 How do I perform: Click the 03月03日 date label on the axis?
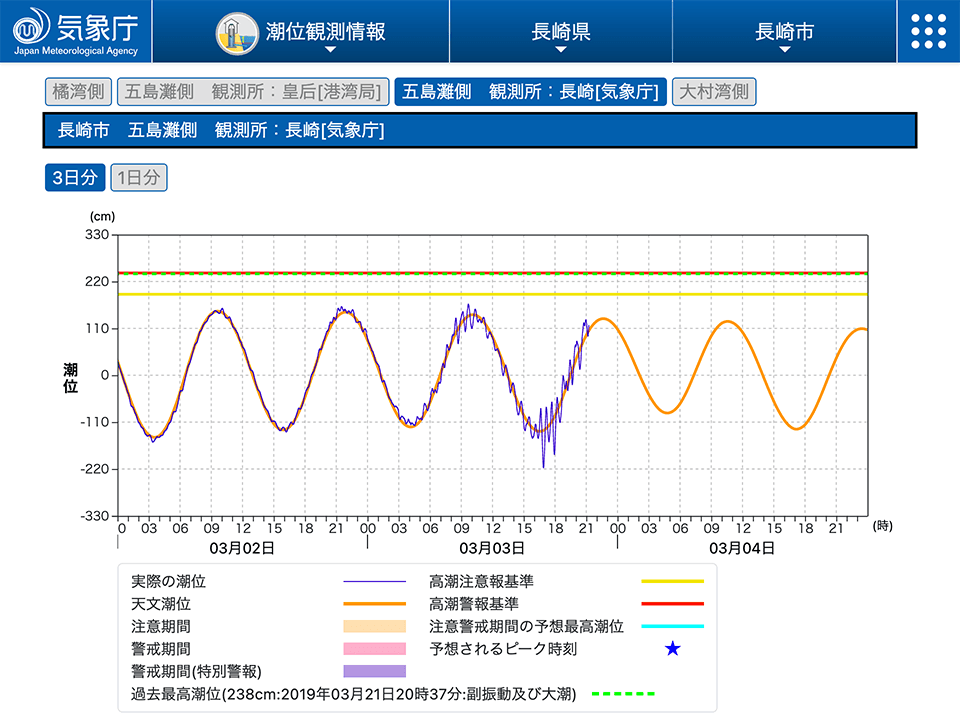pos(492,548)
